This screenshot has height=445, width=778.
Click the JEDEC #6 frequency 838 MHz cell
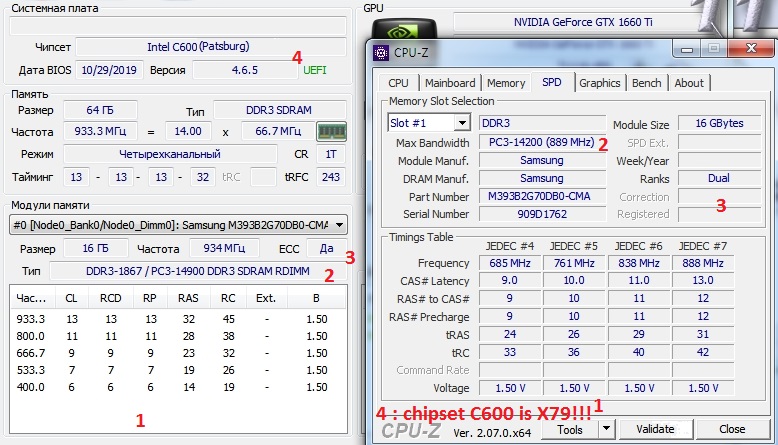(x=639, y=263)
